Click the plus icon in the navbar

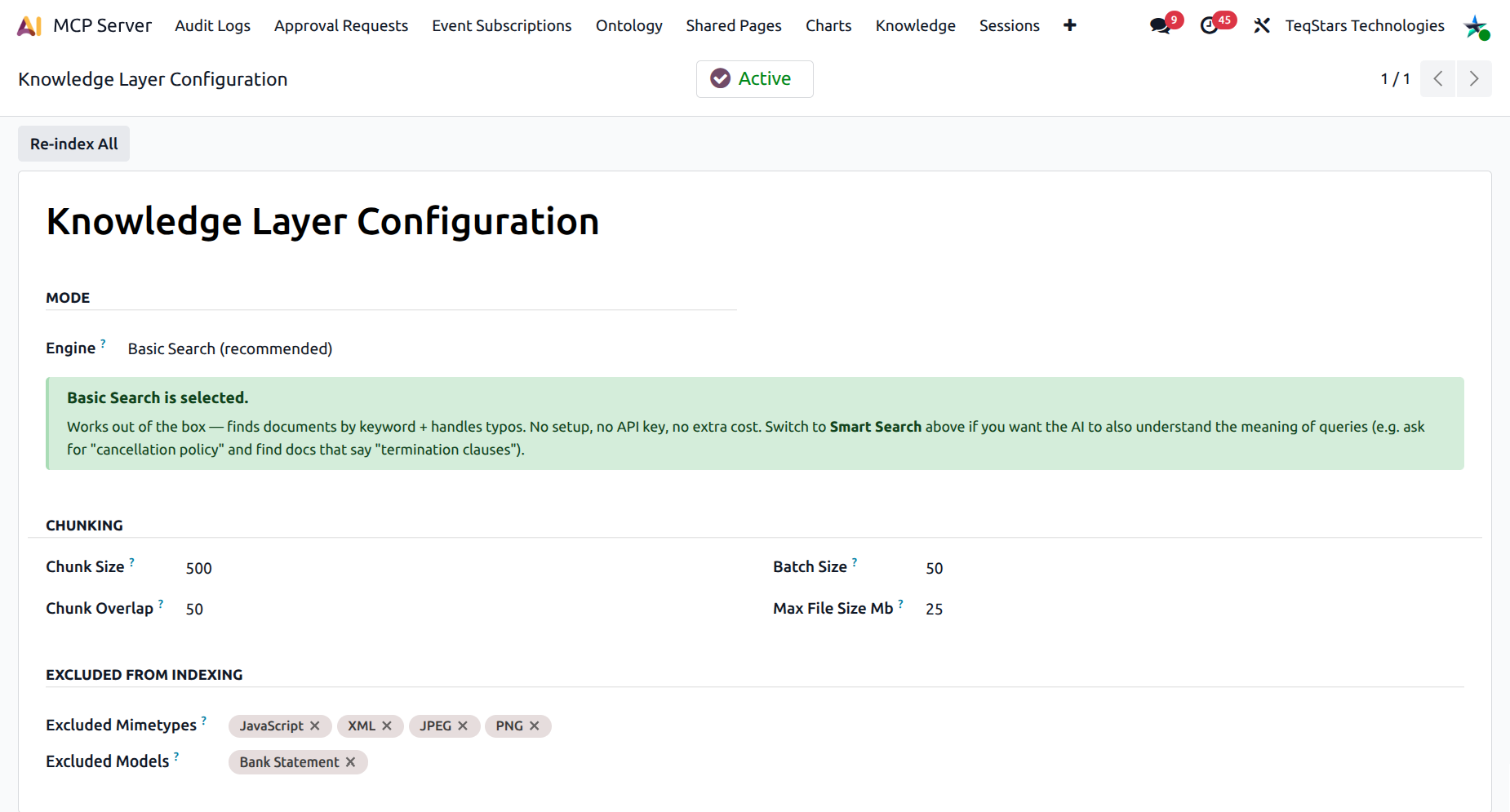[x=1070, y=25]
